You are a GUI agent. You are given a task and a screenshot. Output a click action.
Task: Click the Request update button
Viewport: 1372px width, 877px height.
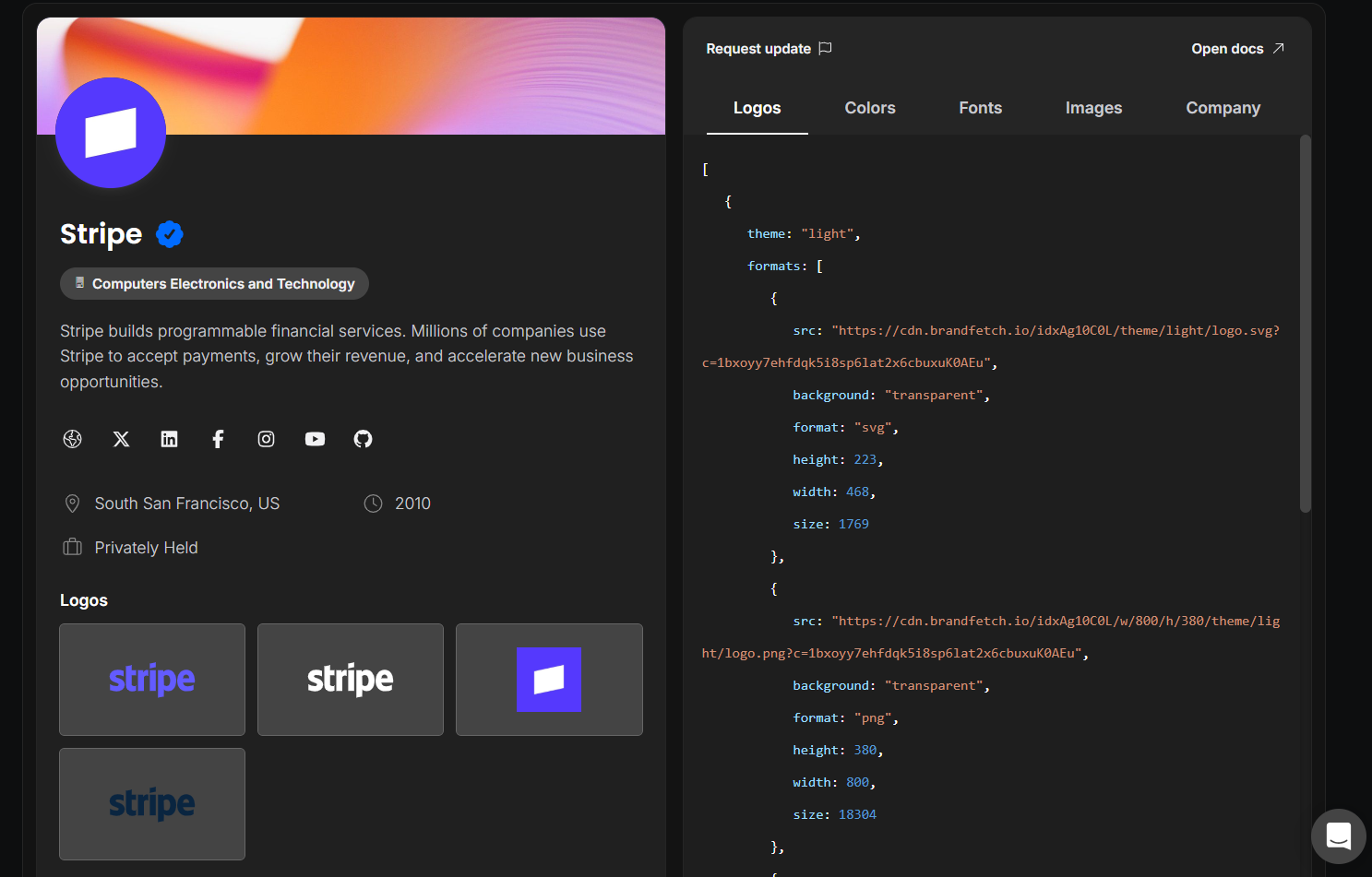tap(769, 48)
